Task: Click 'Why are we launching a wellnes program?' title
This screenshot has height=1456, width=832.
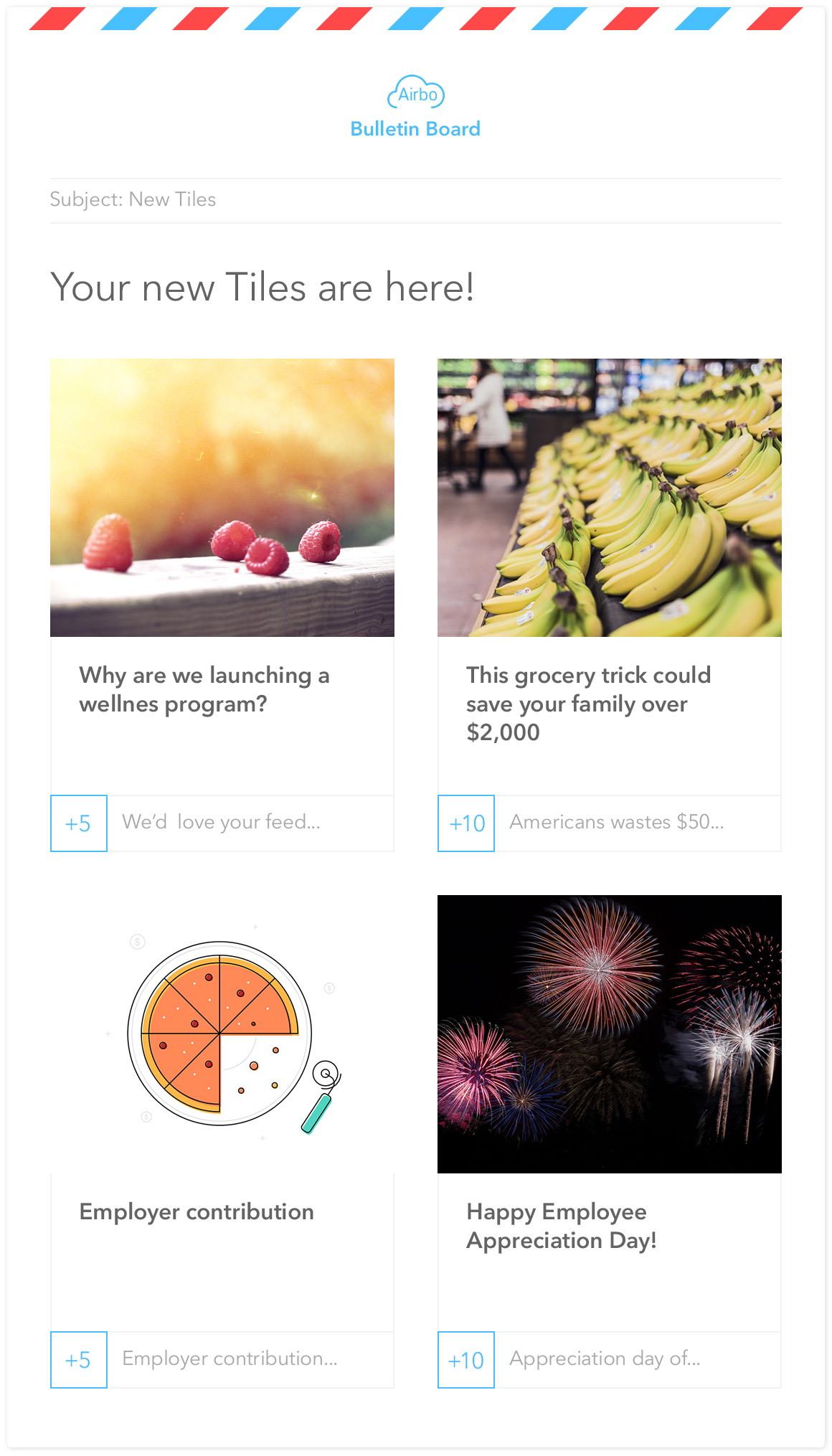Action: click(204, 689)
